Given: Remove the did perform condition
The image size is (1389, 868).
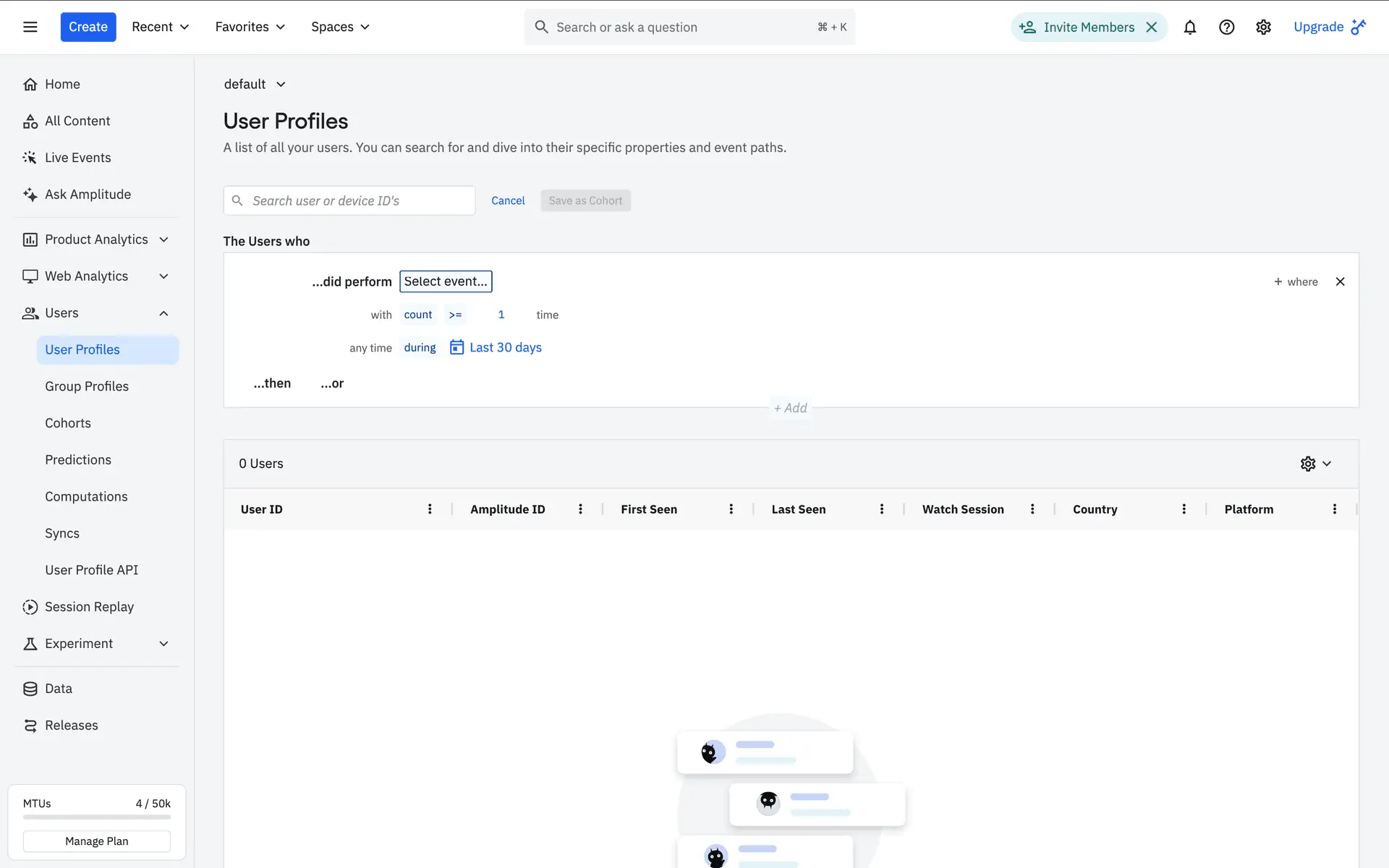Looking at the screenshot, I should pyautogui.click(x=1340, y=281).
